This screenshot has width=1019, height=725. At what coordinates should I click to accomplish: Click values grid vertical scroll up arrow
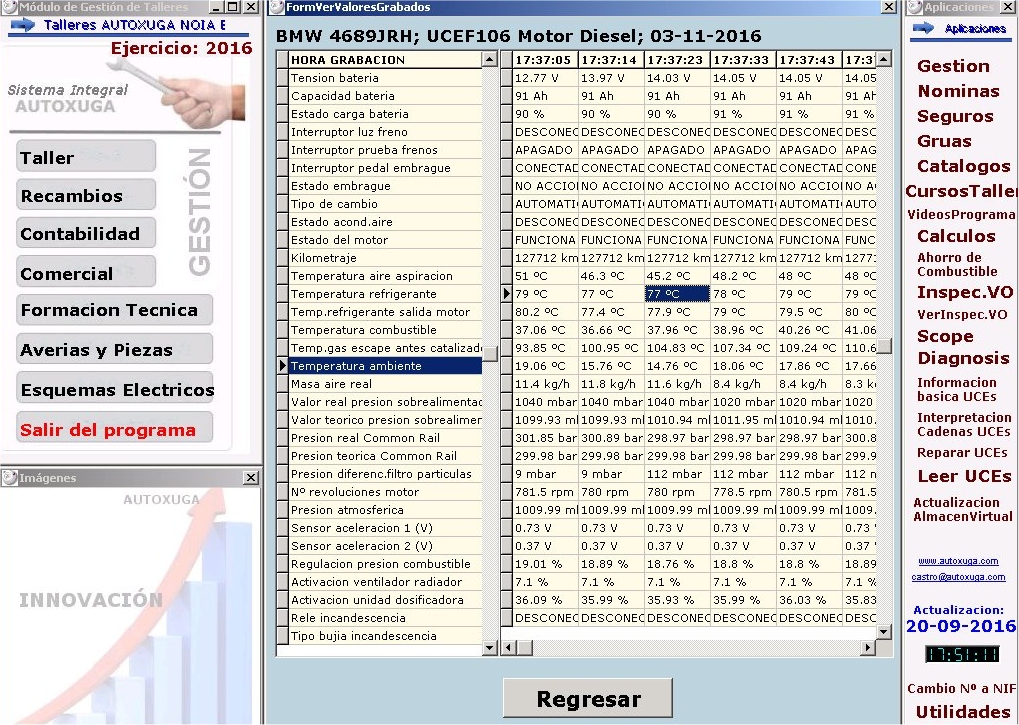(x=883, y=60)
